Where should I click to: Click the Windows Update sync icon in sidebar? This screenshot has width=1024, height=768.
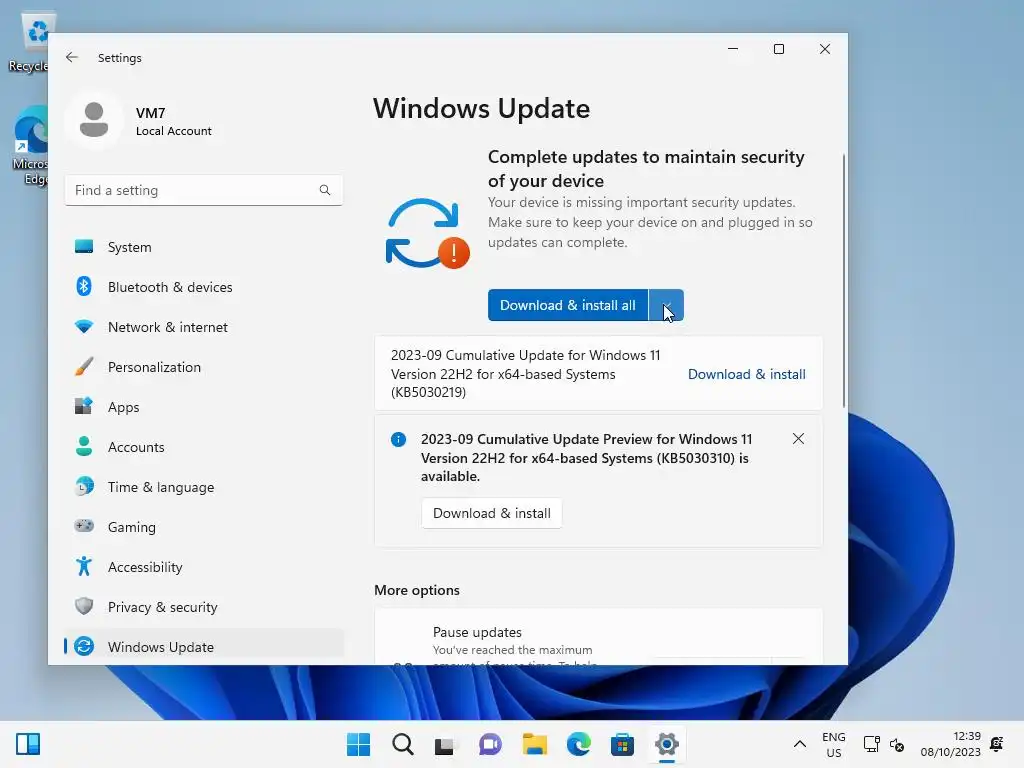[84, 646]
